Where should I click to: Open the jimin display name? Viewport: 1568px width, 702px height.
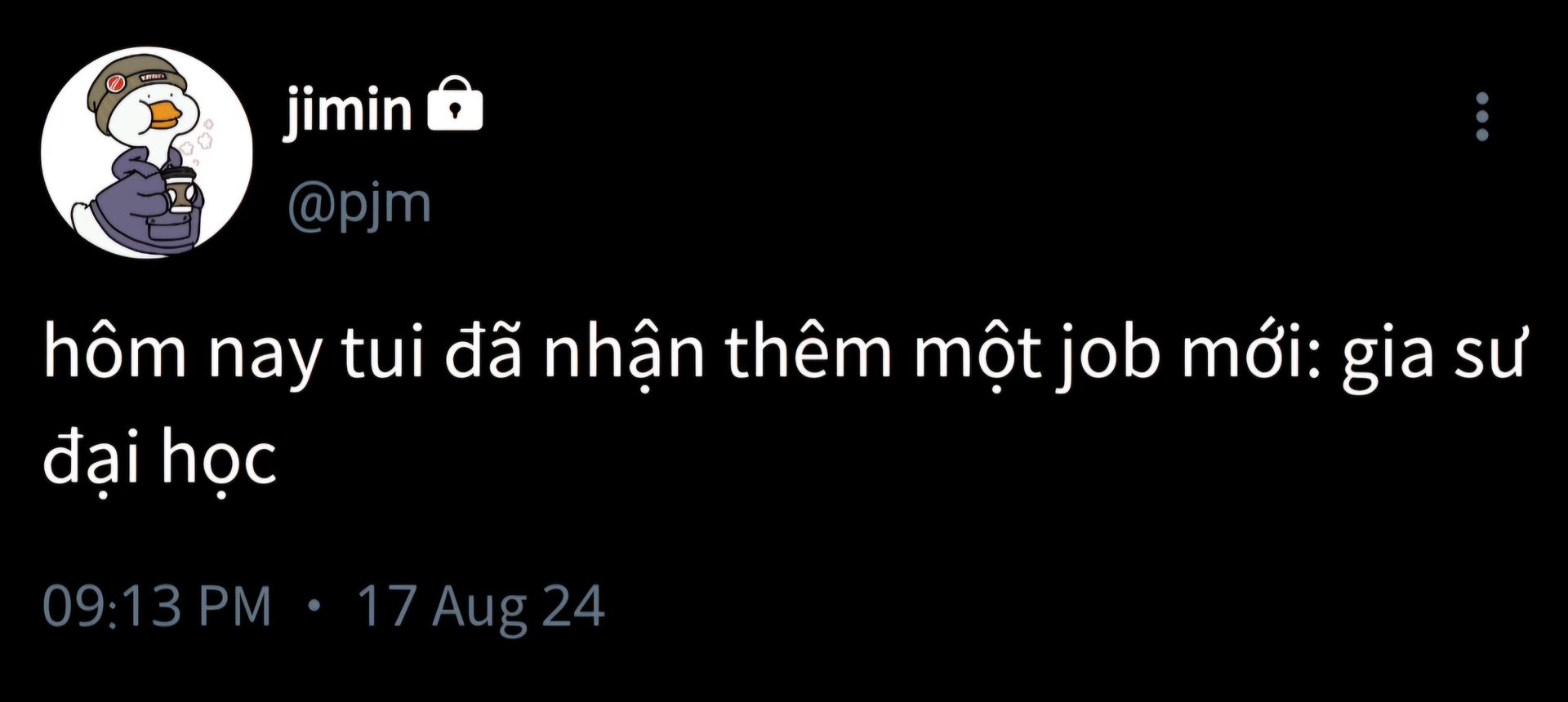(x=348, y=109)
